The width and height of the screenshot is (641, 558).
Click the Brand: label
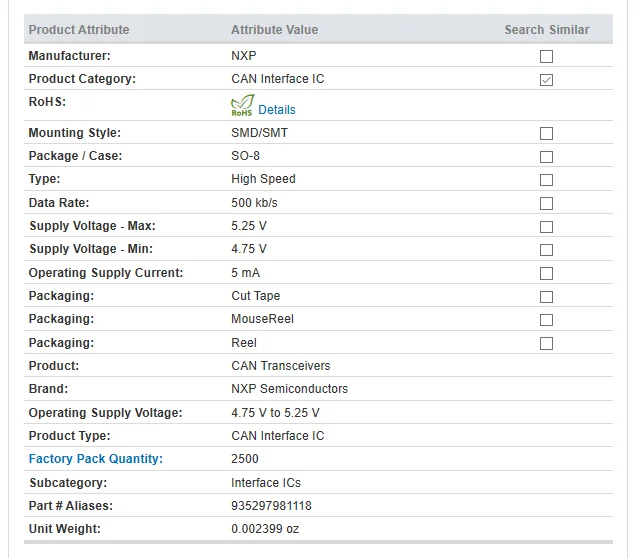(48, 388)
